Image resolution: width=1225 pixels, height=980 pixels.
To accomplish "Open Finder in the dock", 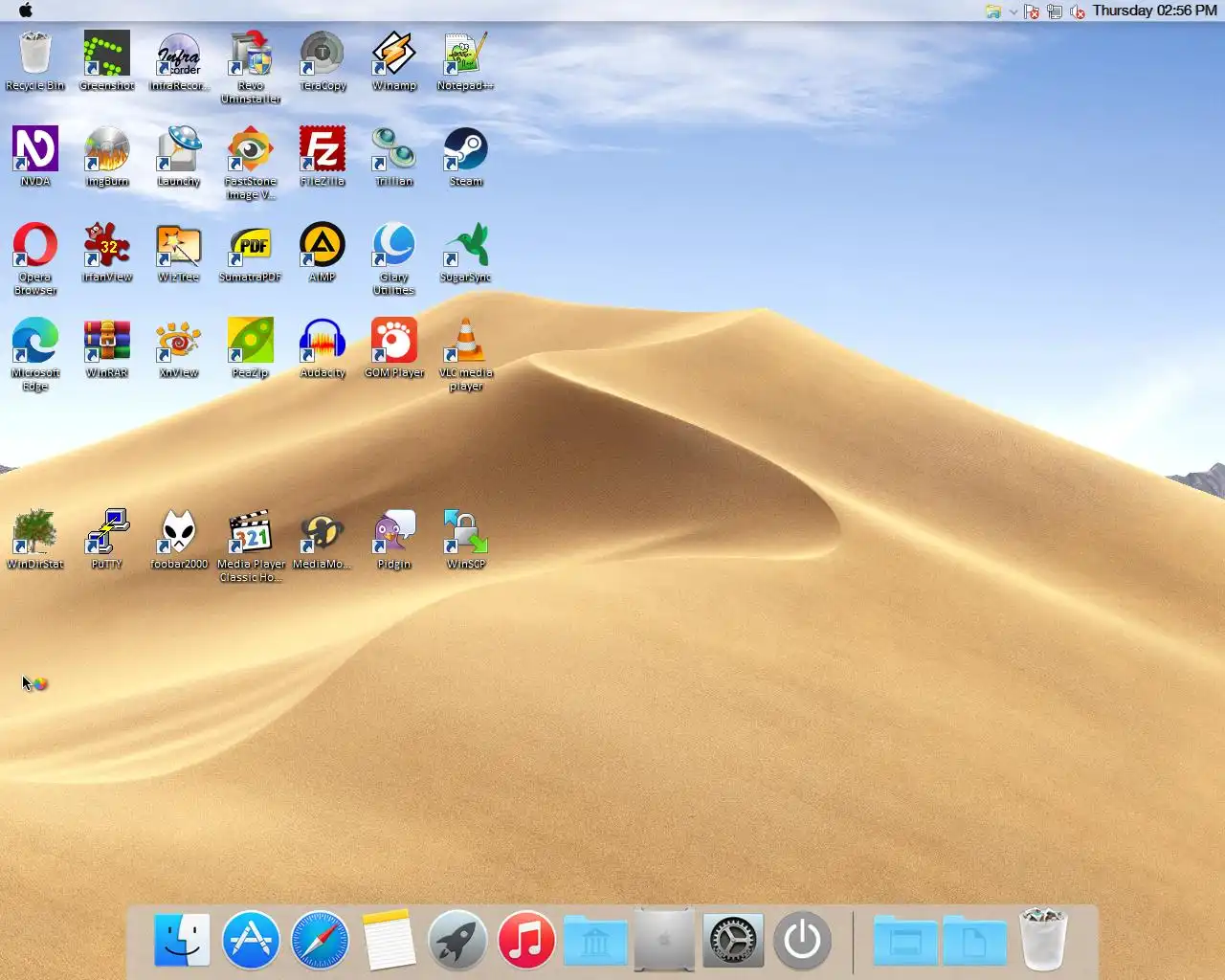I will pos(182,940).
